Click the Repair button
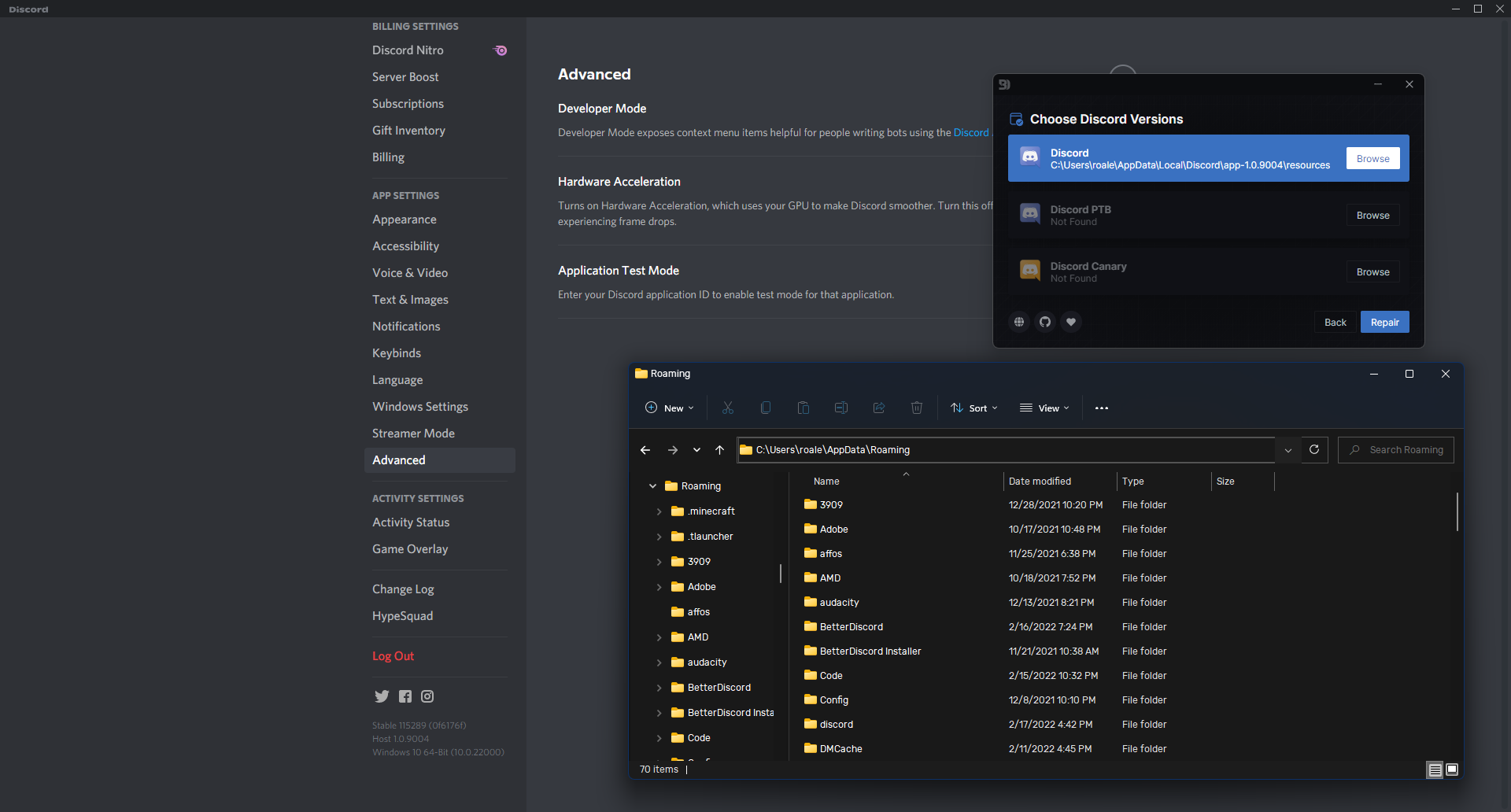 tap(1384, 322)
